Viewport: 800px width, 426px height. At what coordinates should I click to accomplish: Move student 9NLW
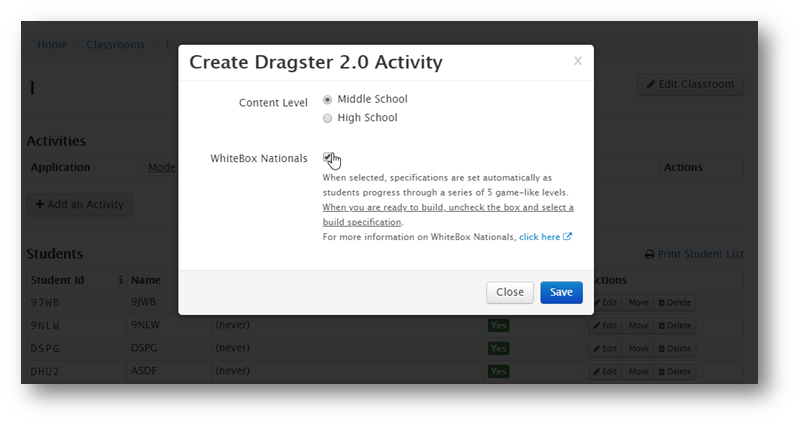click(x=638, y=325)
